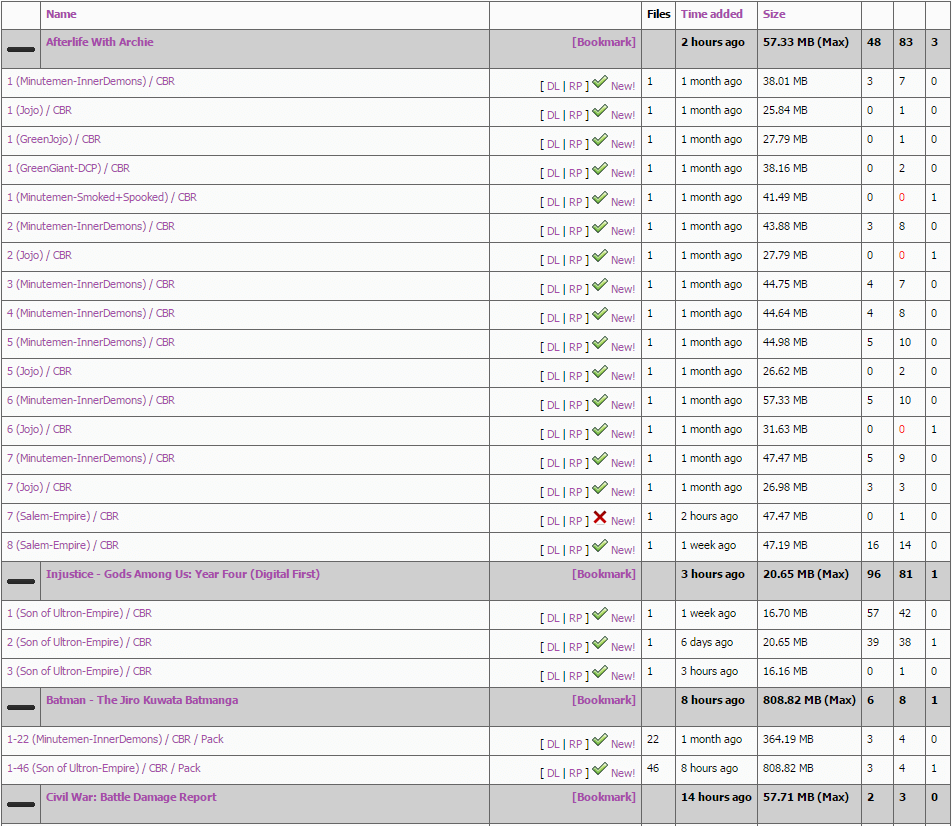952x826 pixels.
Task: Open Civil War: Battle Damage Report link
Action: pyautogui.click(x=131, y=797)
